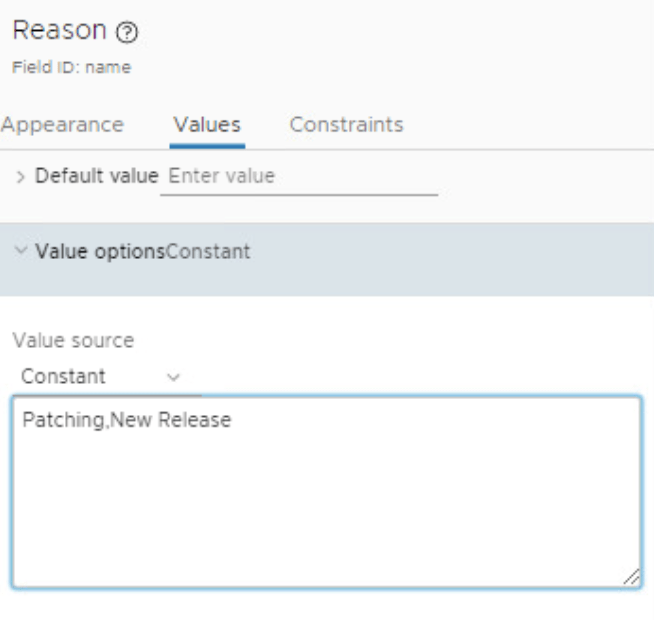Expand the Default value chevron

[x=21, y=177]
